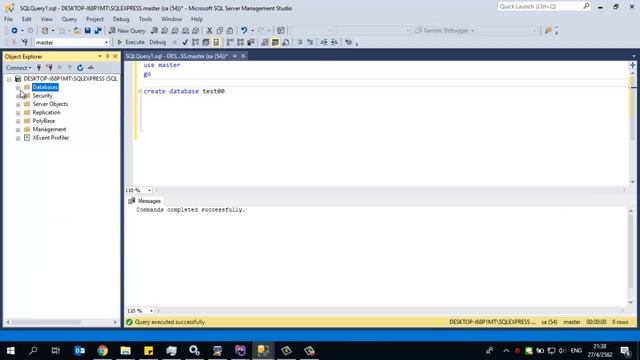640x360 pixels.
Task: Pin or auto-hide the Object Explorer panel
Action: point(108,56)
